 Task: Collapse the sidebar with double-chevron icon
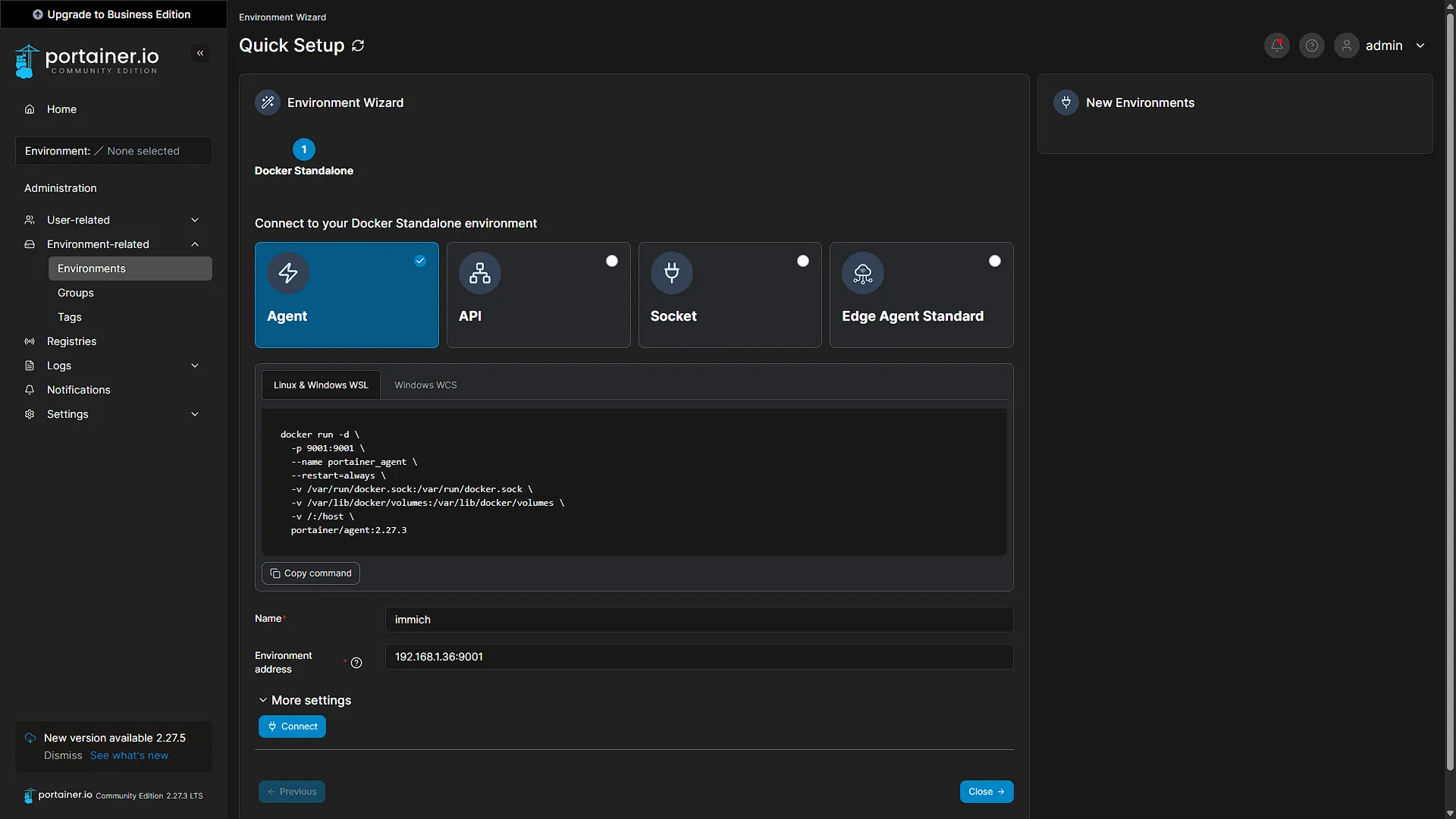coord(200,53)
